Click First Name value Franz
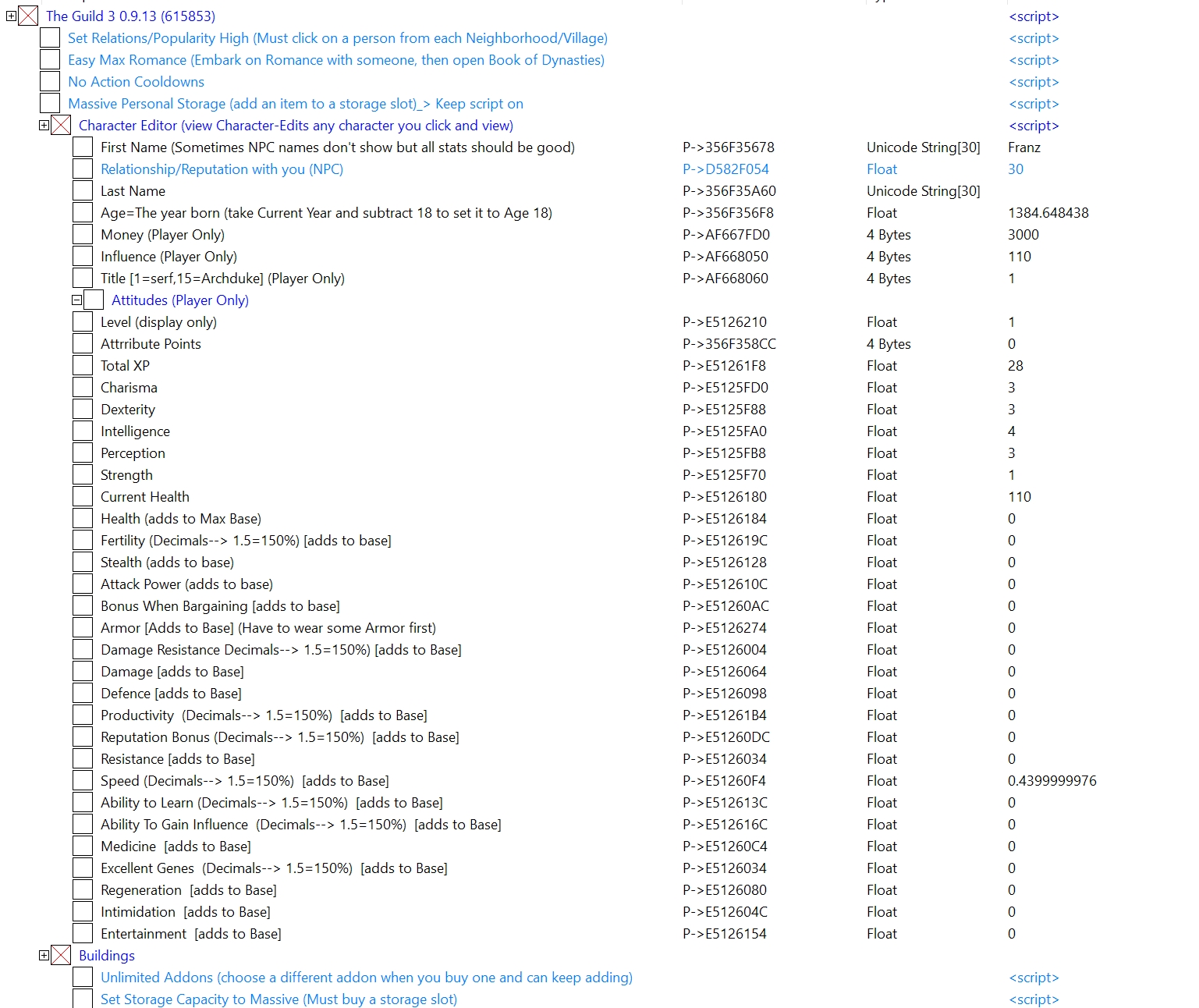The width and height of the screenshot is (1199, 1008). coord(1024,147)
